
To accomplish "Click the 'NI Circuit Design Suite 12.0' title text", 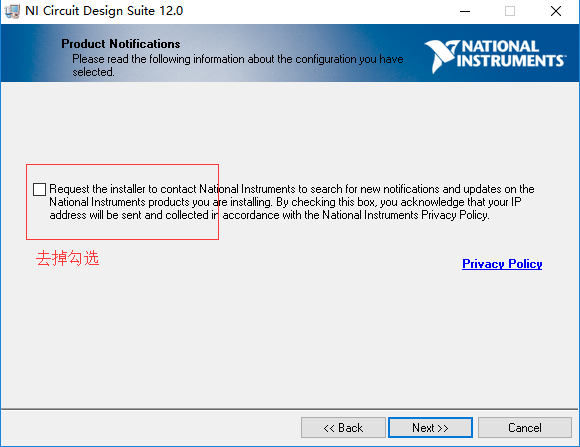I will coord(104,11).
